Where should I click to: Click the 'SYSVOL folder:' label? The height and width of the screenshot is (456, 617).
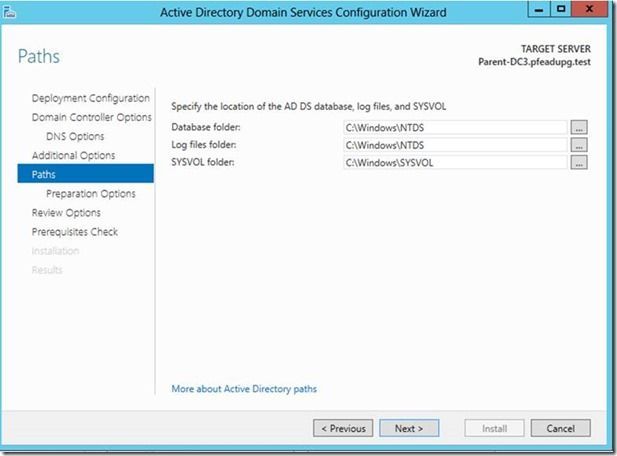(203, 162)
